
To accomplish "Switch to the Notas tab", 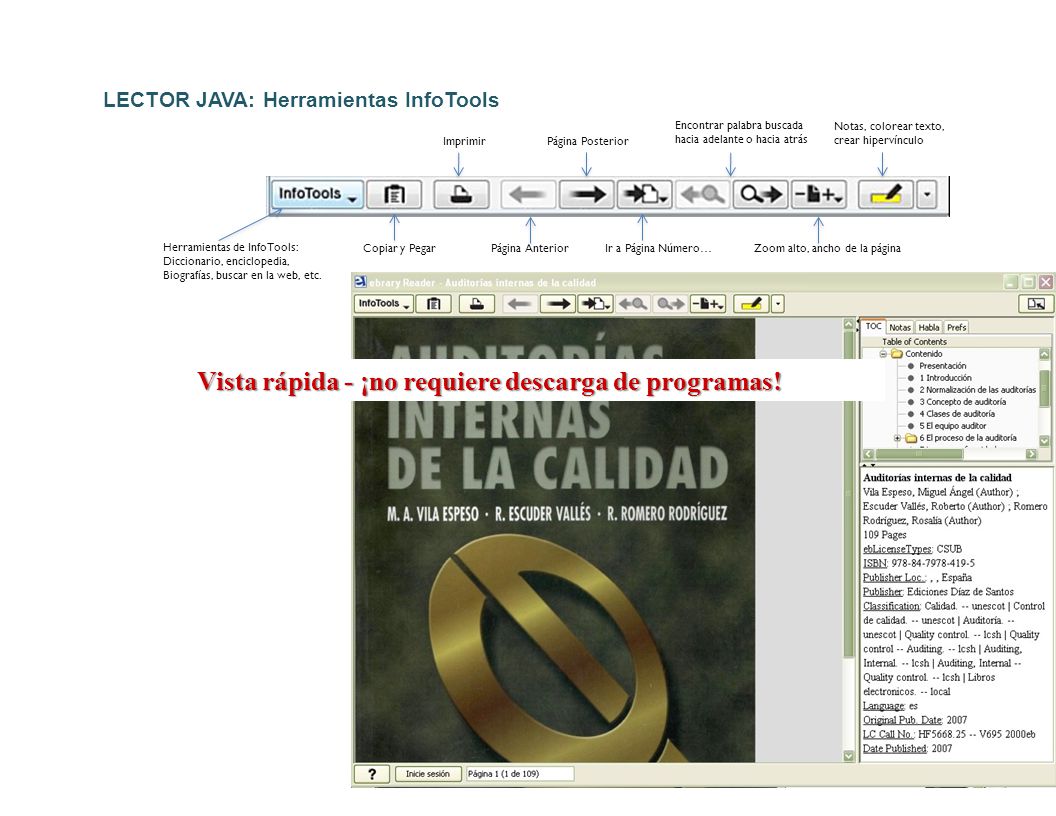I will pyautogui.click(x=900, y=327).
